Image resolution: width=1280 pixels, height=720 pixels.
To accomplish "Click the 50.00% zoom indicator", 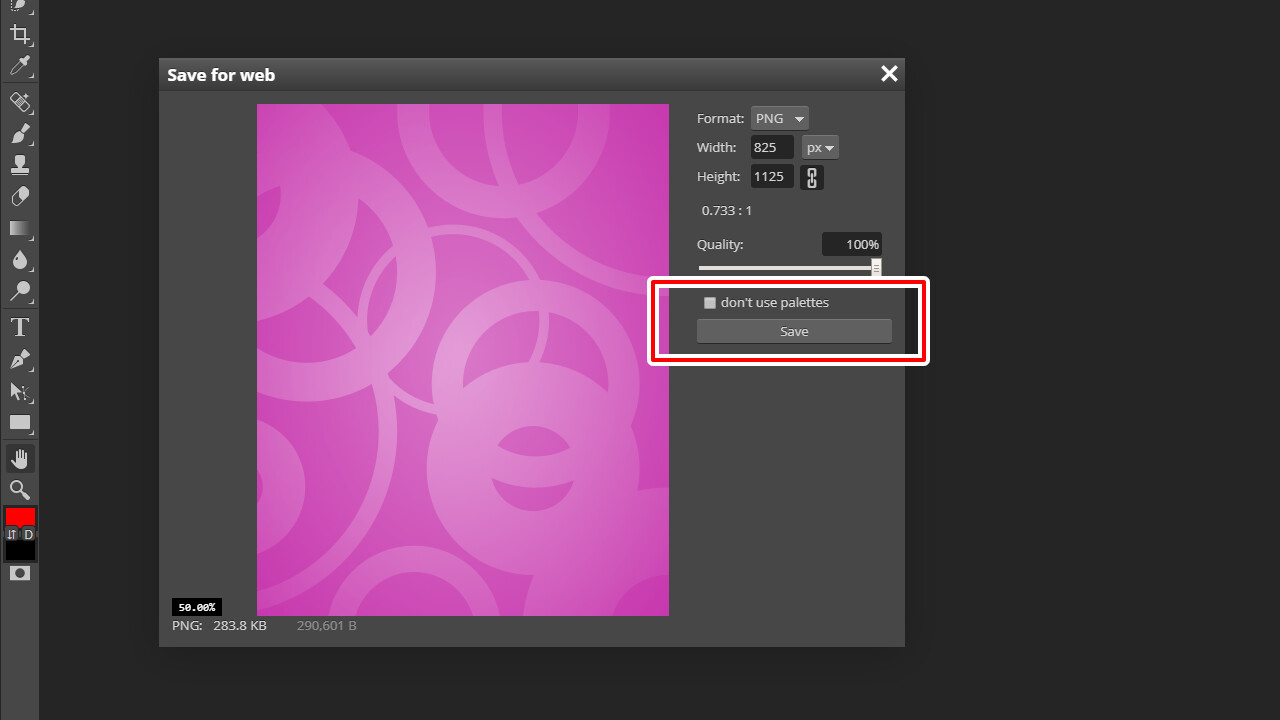I will tap(197, 607).
